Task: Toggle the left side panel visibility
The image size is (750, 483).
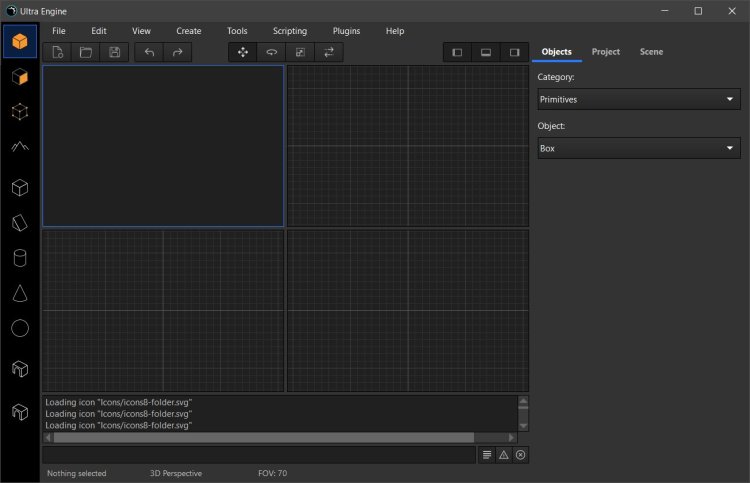Action: (x=457, y=52)
